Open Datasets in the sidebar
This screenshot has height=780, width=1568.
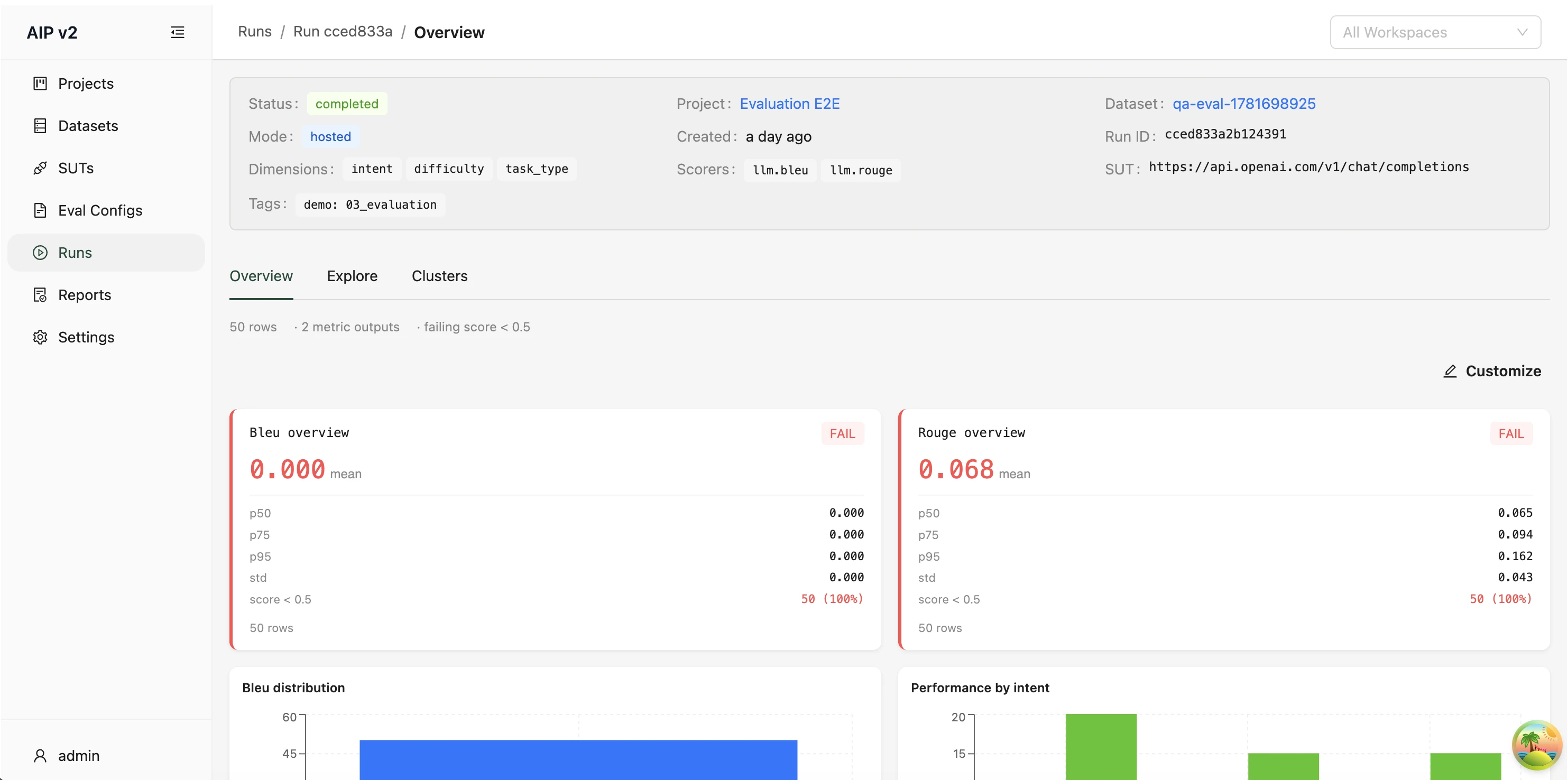tap(106, 126)
